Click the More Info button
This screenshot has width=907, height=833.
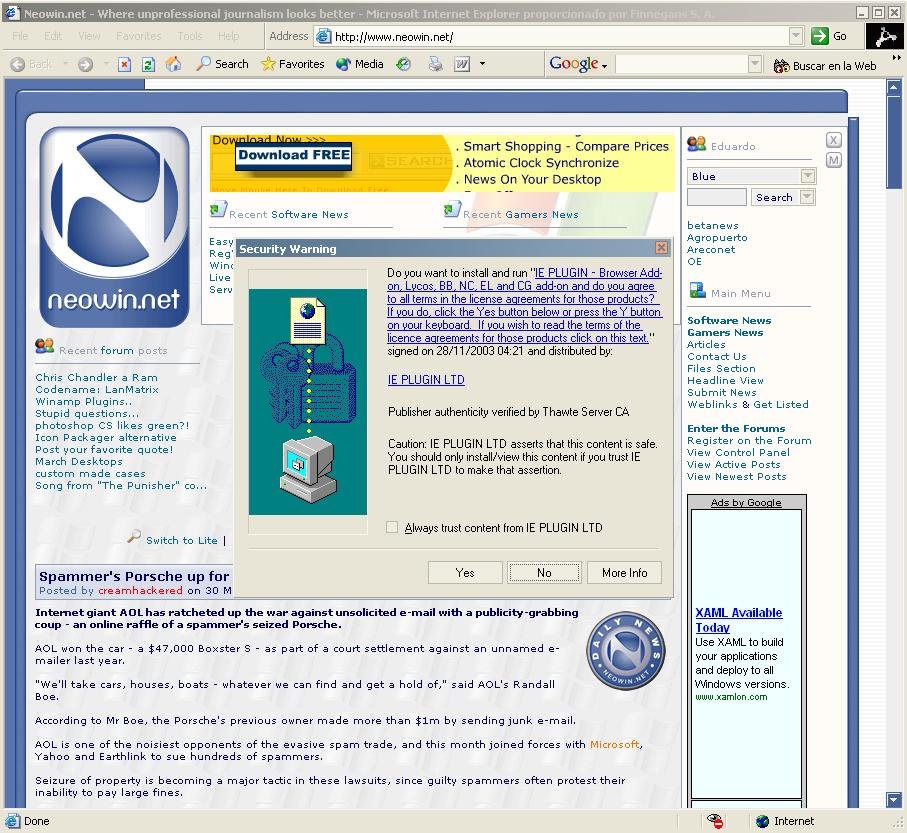click(x=624, y=573)
